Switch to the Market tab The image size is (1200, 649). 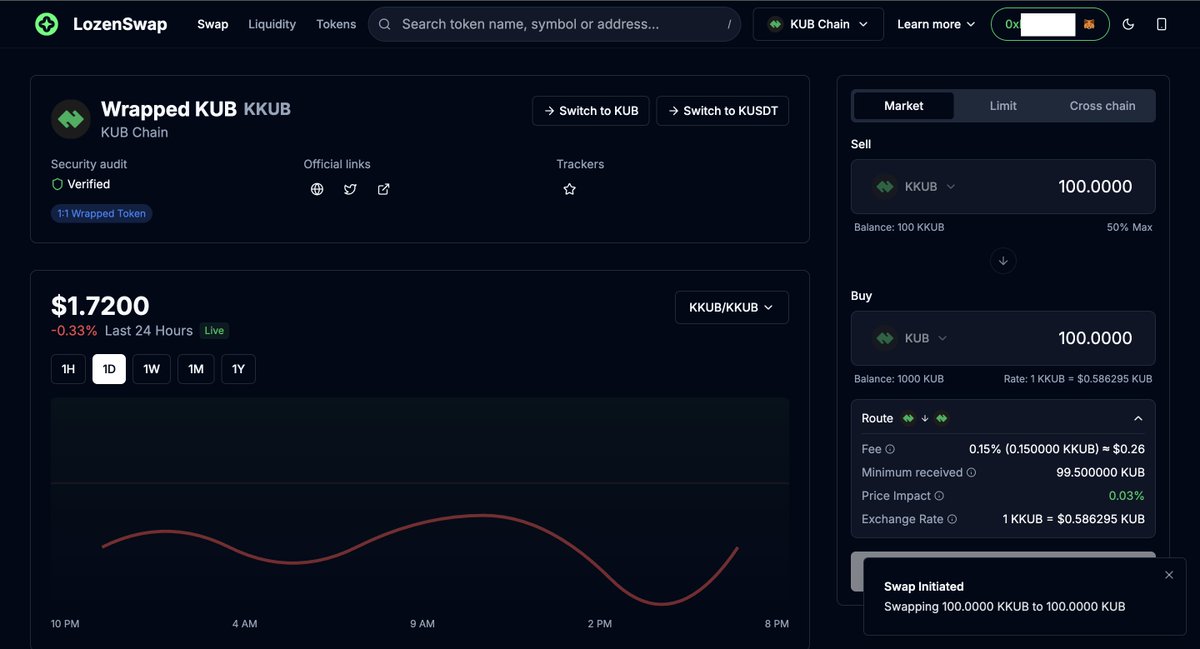pyautogui.click(x=904, y=106)
